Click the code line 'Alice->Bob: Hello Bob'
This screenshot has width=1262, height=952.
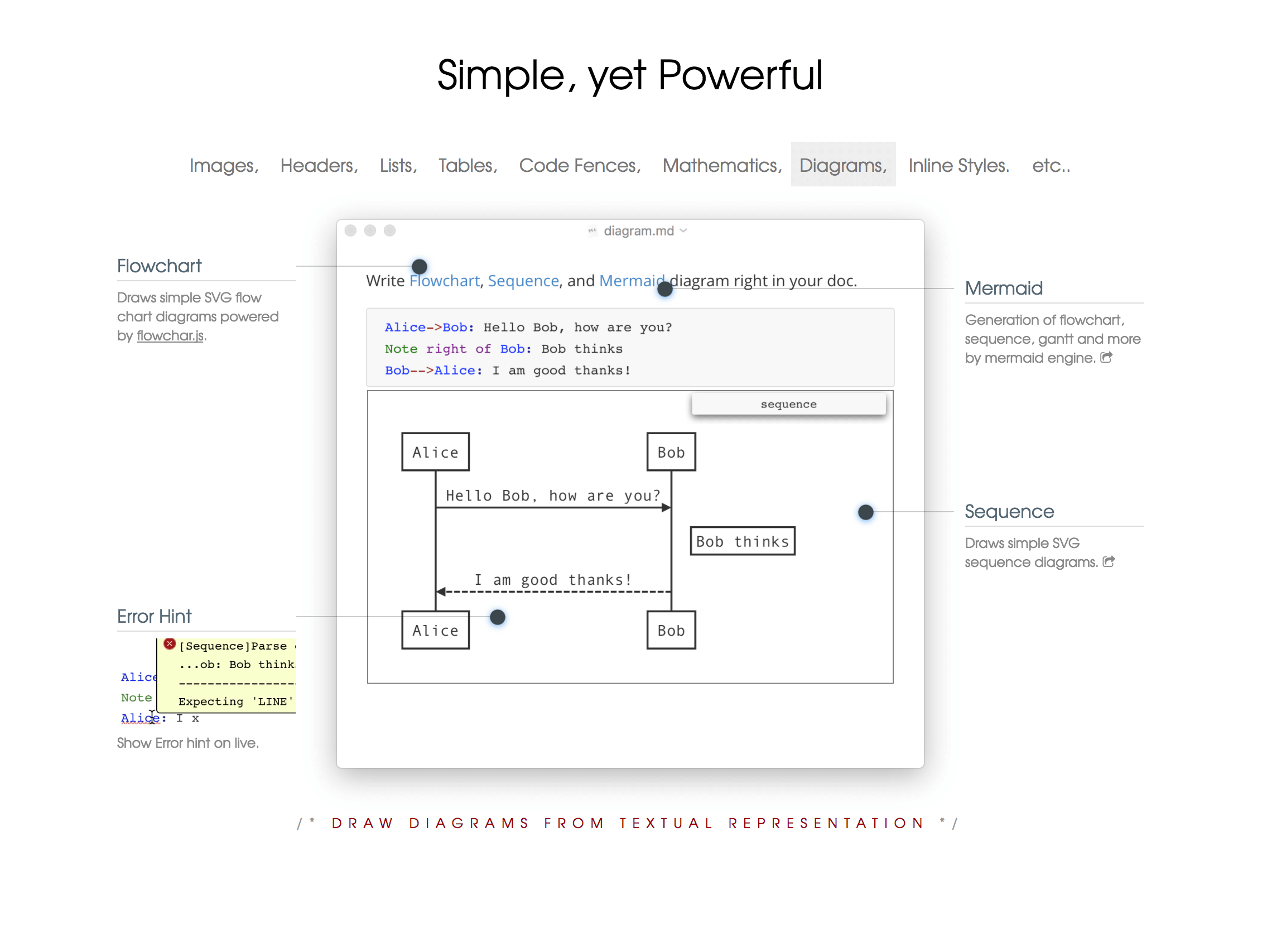point(528,327)
